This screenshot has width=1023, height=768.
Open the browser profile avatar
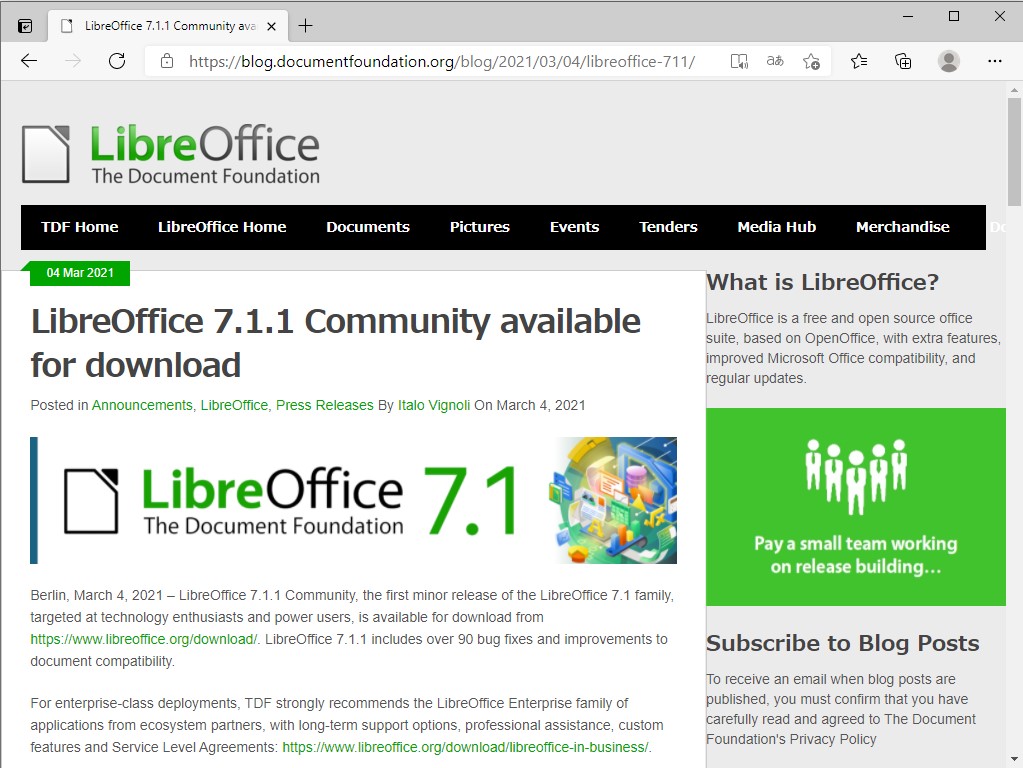(948, 61)
